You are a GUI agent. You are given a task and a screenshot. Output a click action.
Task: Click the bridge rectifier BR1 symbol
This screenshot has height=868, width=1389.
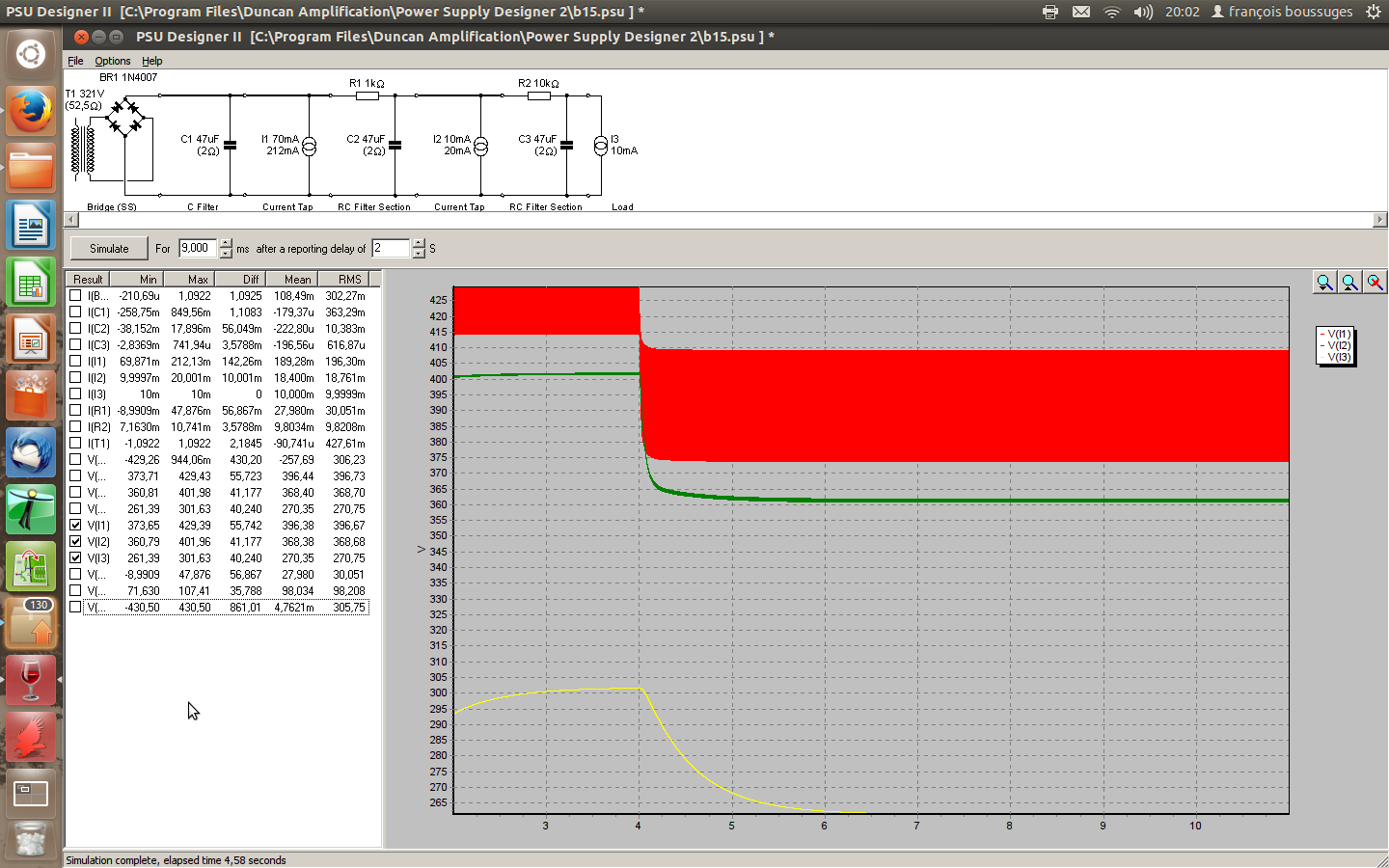(124, 116)
